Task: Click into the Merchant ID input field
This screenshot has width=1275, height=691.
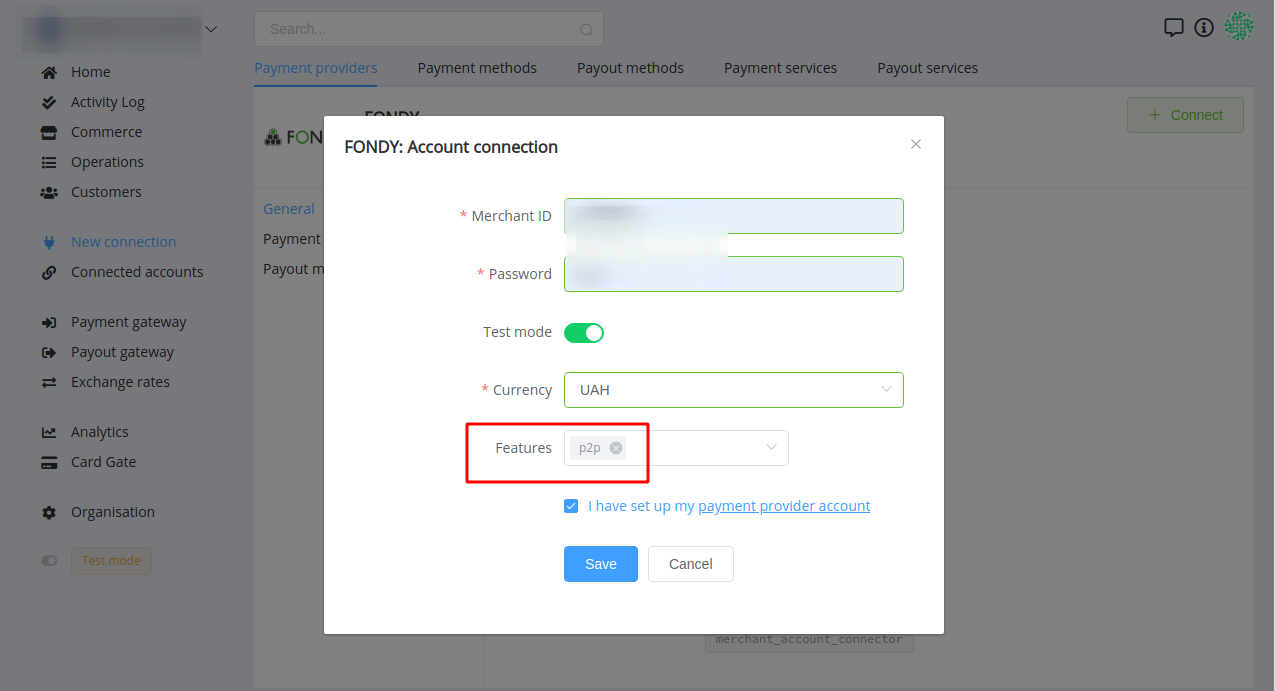Action: coord(734,216)
